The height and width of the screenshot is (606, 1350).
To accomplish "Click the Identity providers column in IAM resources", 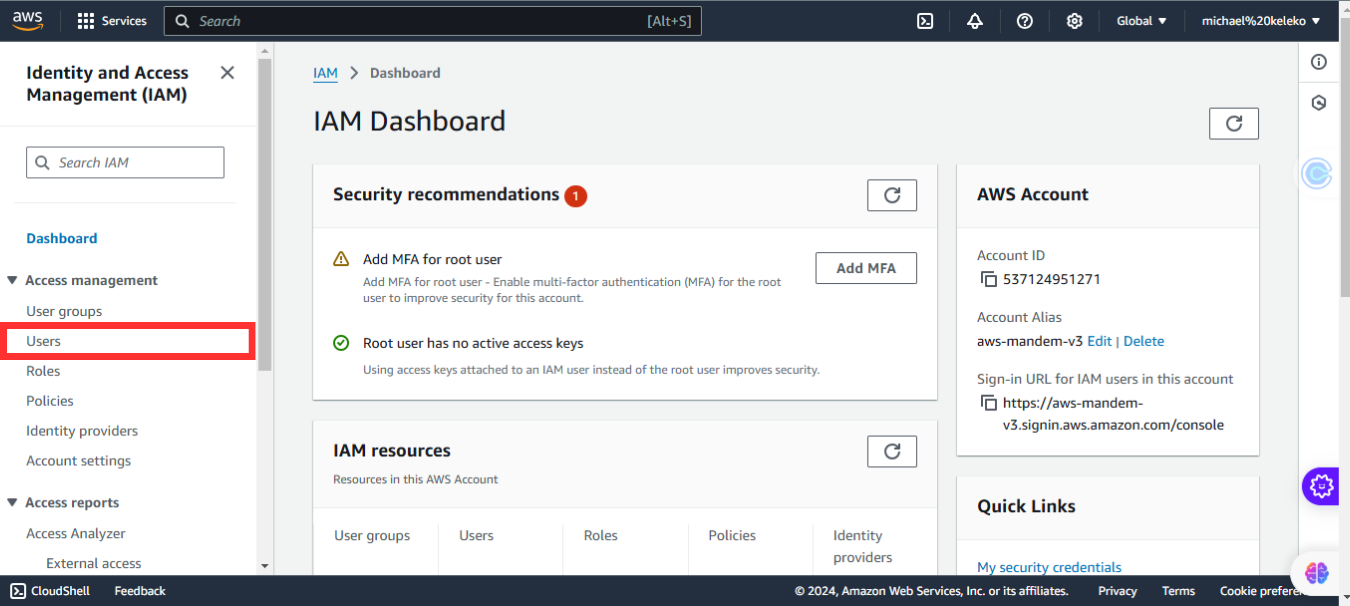I will 862,546.
